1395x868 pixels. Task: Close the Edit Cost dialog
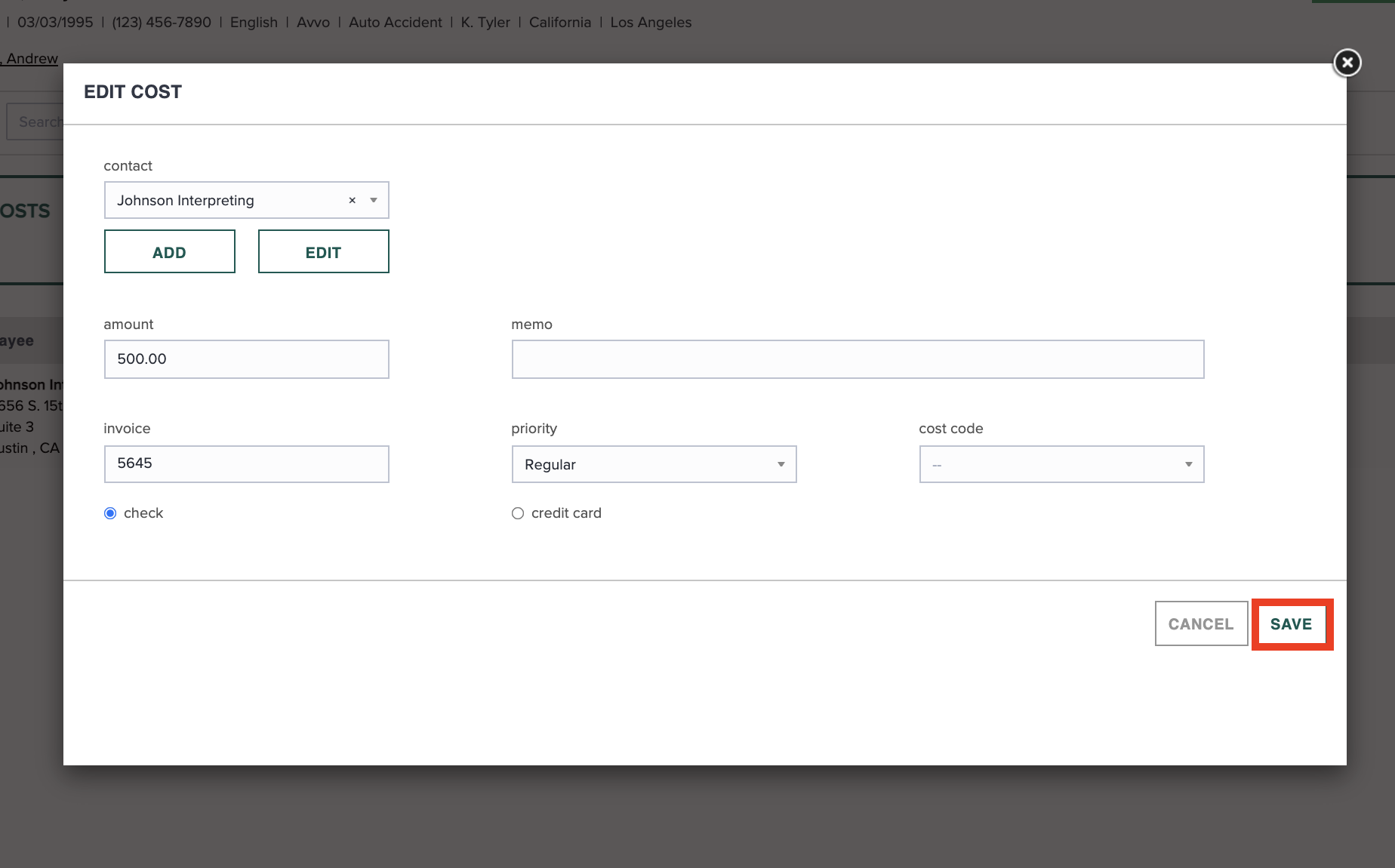pos(1347,63)
